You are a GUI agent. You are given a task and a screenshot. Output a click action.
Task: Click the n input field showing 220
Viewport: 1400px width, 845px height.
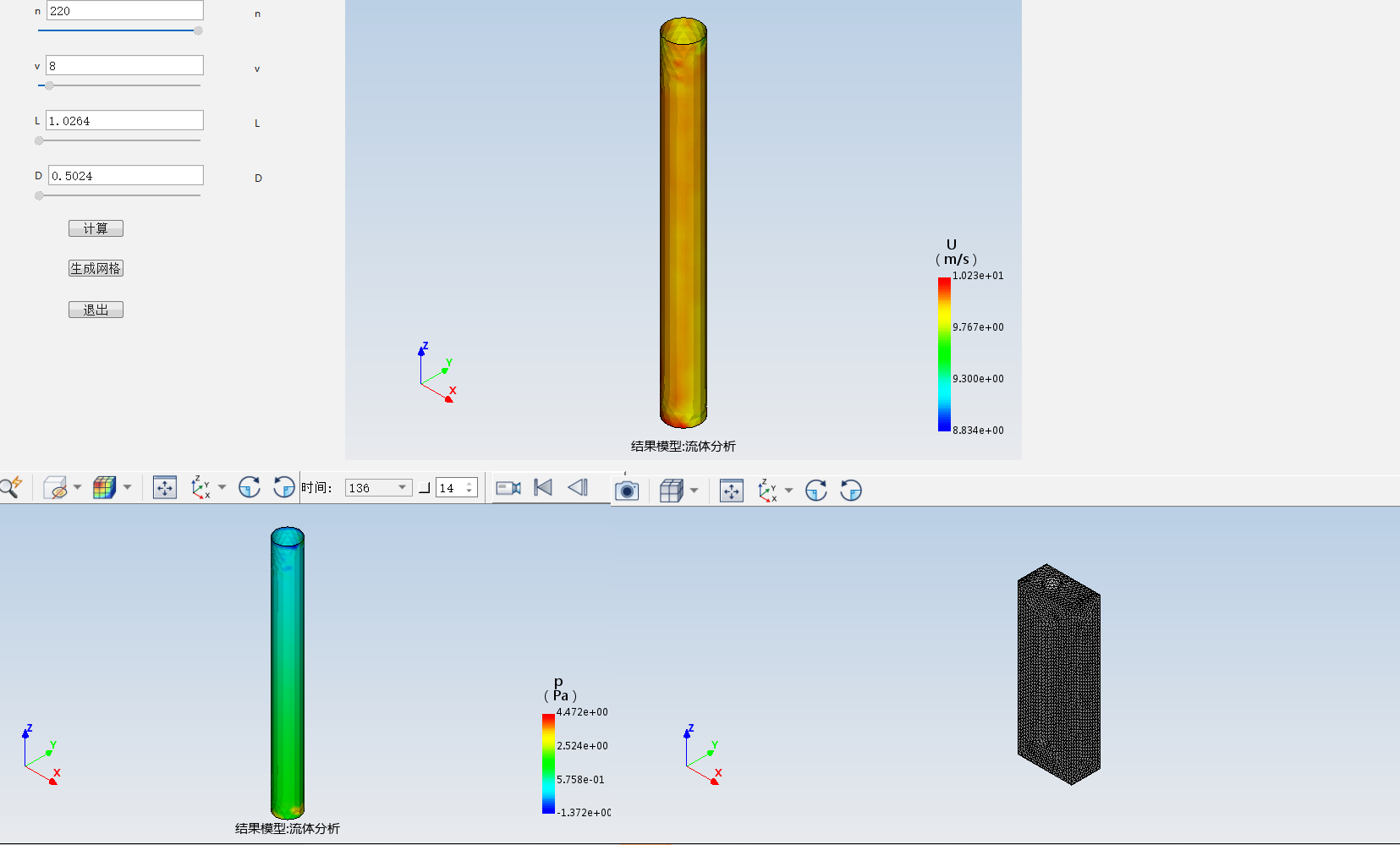pyautogui.click(x=125, y=10)
